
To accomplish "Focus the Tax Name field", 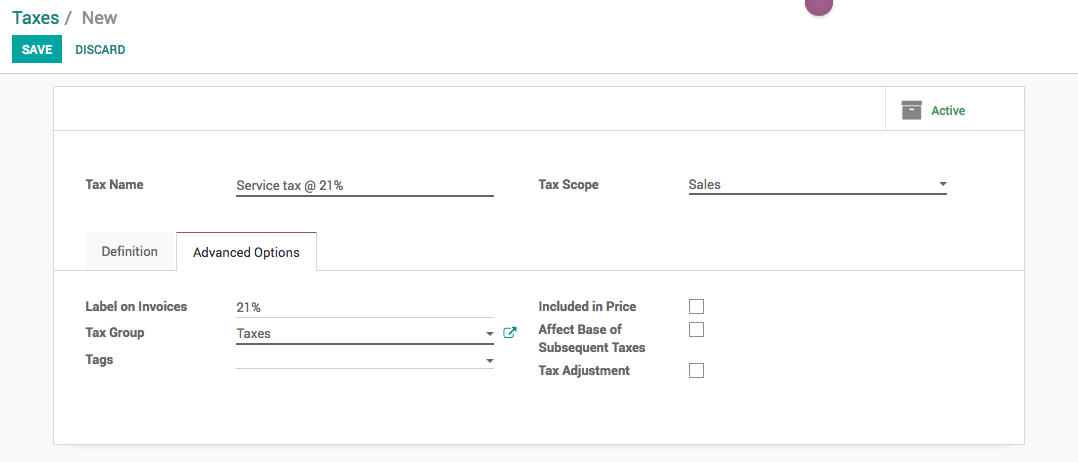I will click(364, 185).
